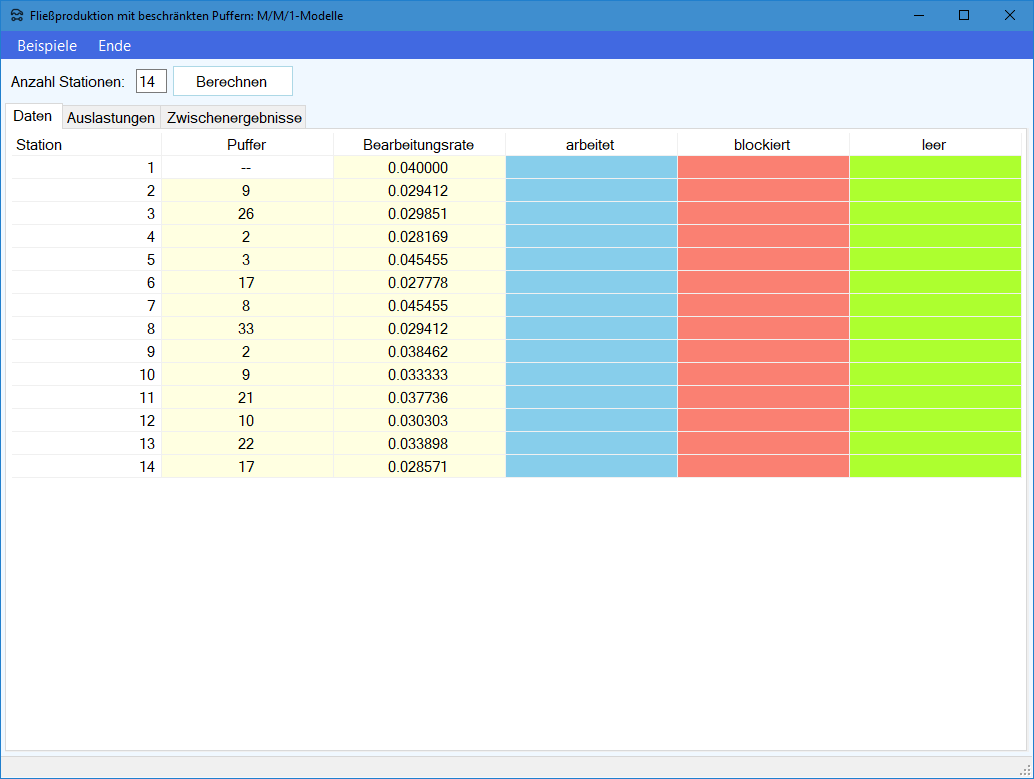The width and height of the screenshot is (1034, 779).
Task: Click the blue arbeitet cell for station 5
Action: pyautogui.click(x=591, y=260)
